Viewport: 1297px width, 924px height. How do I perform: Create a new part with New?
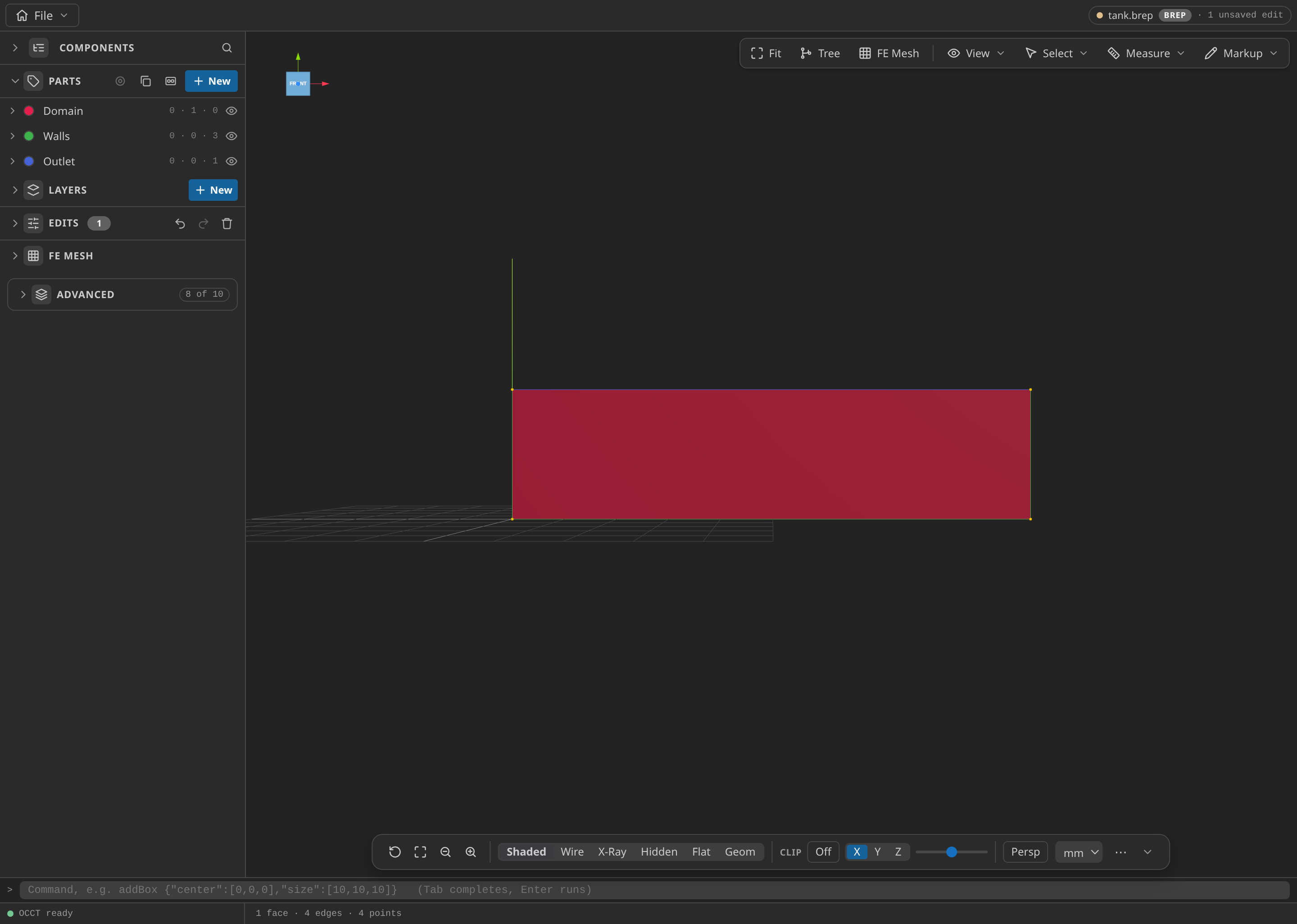tap(212, 82)
